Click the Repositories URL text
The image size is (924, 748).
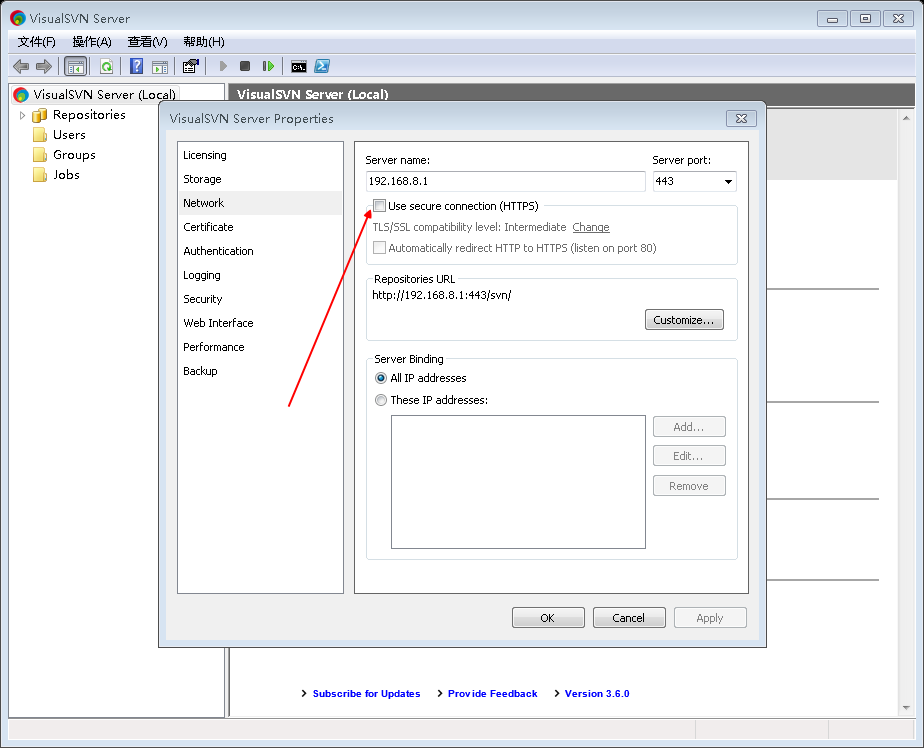441,295
